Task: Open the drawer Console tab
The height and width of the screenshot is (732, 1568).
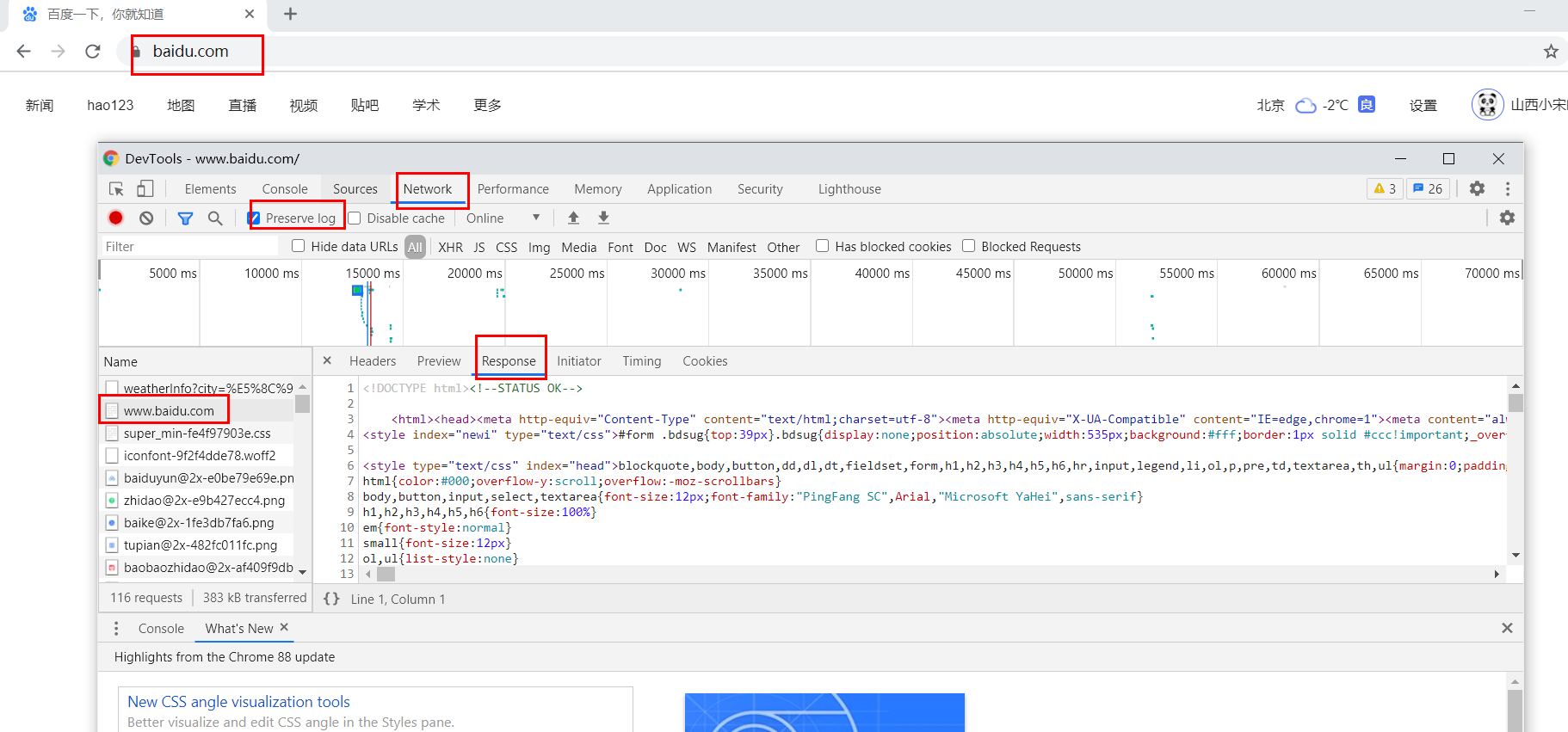Action: [x=161, y=629]
